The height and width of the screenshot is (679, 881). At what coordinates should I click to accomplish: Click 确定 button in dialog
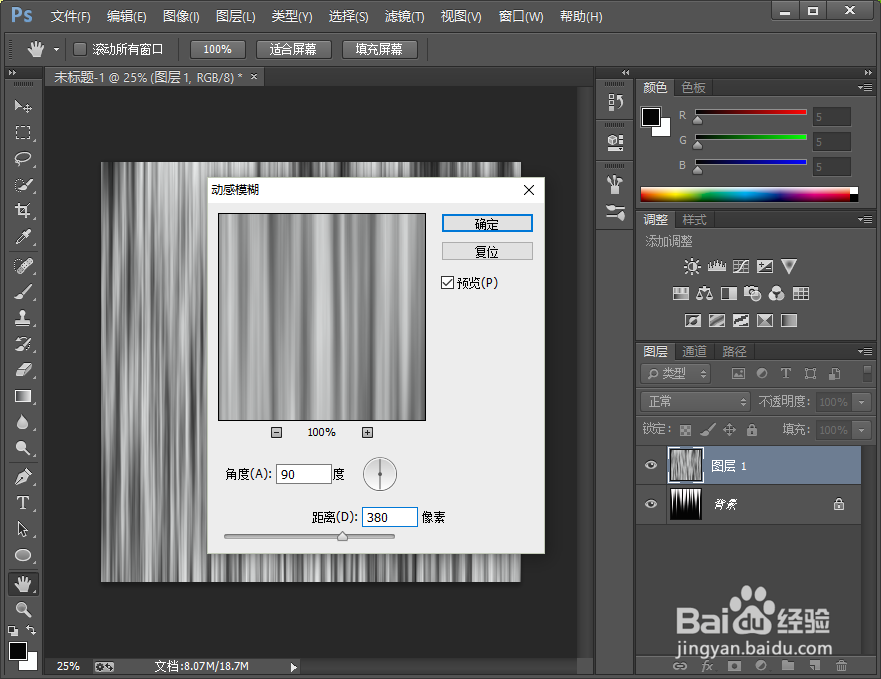pyautogui.click(x=487, y=224)
